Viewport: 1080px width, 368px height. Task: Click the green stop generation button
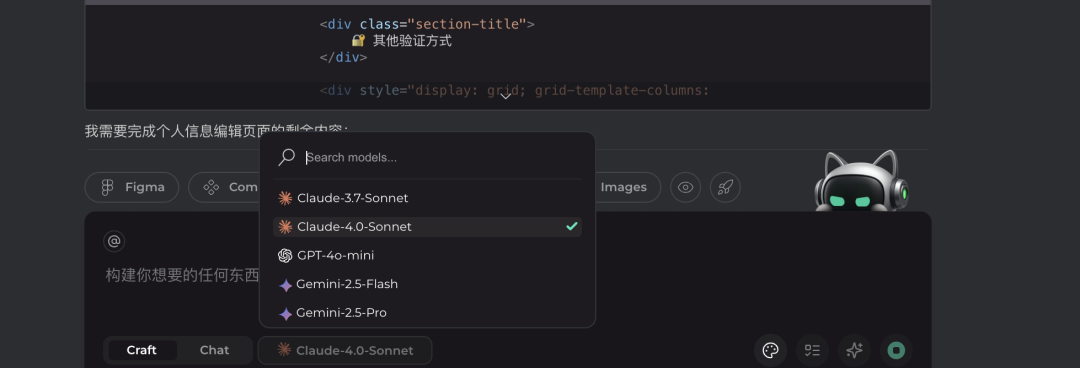tap(896, 350)
